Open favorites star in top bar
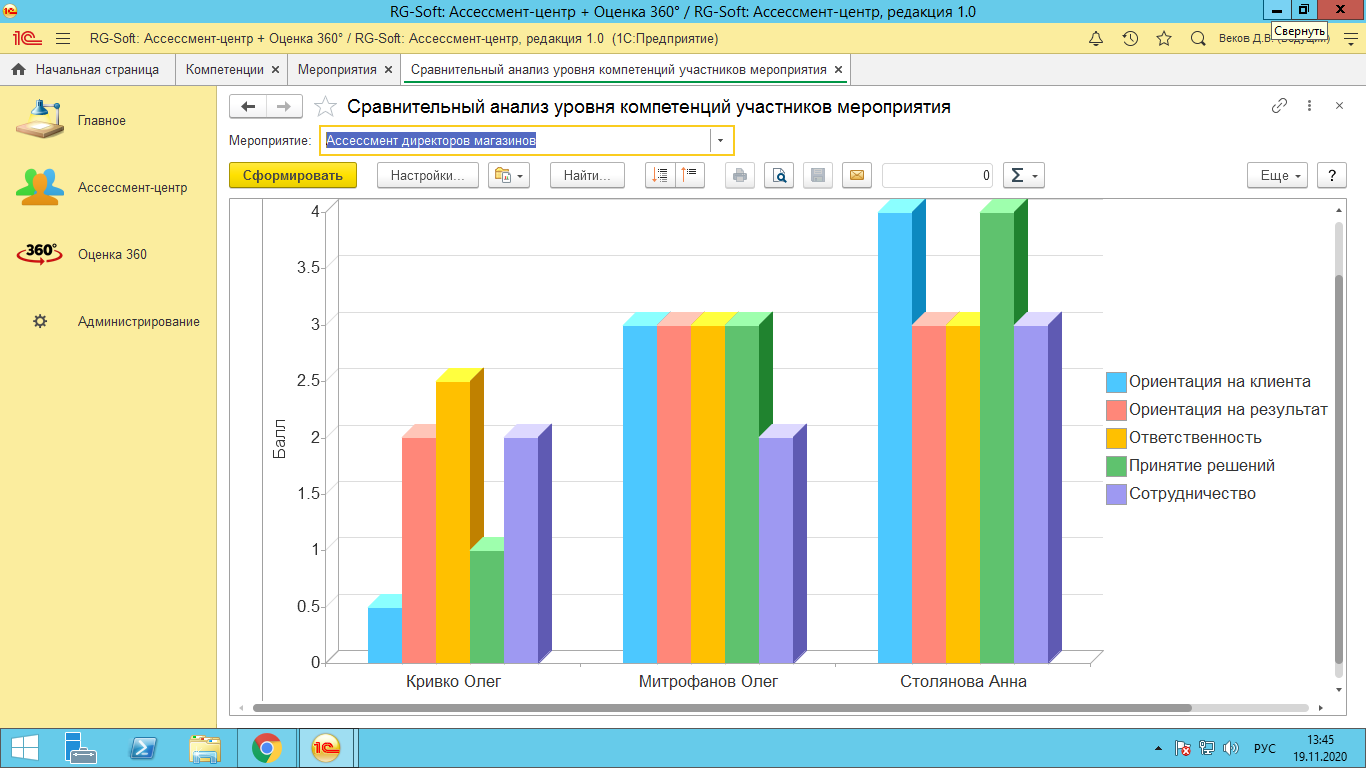 click(1164, 39)
